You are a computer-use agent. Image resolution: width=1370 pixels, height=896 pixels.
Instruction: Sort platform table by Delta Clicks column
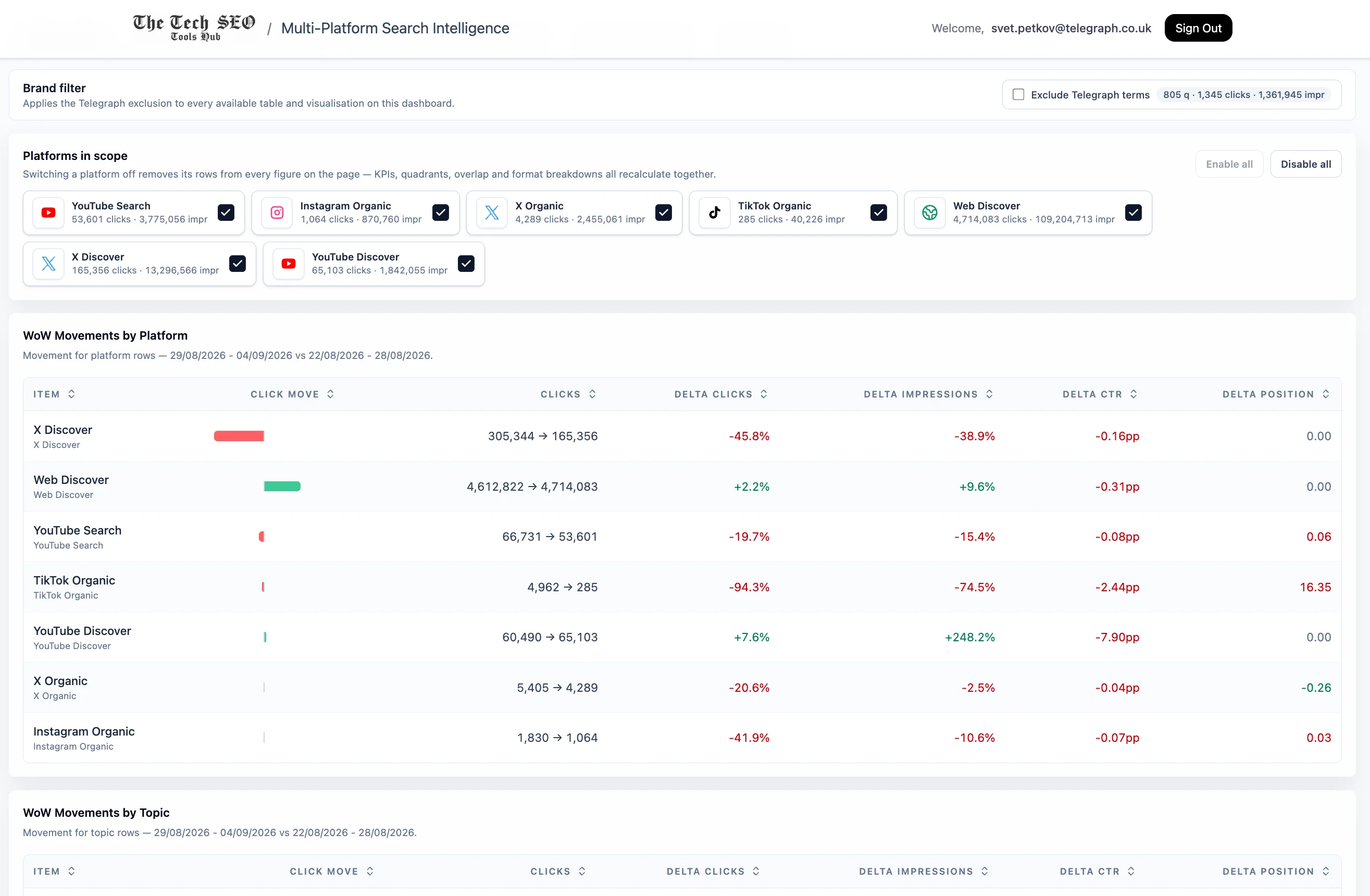pos(721,394)
